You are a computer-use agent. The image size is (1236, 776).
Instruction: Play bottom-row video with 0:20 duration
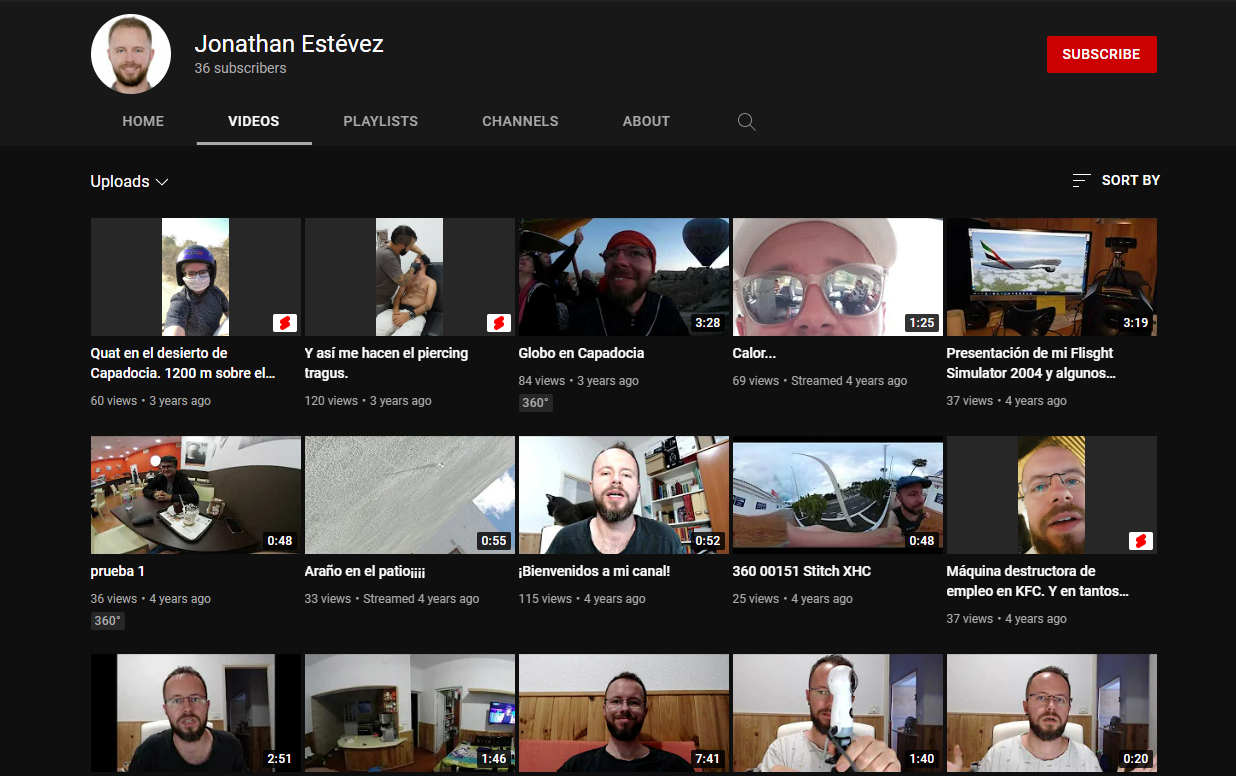coord(1052,713)
